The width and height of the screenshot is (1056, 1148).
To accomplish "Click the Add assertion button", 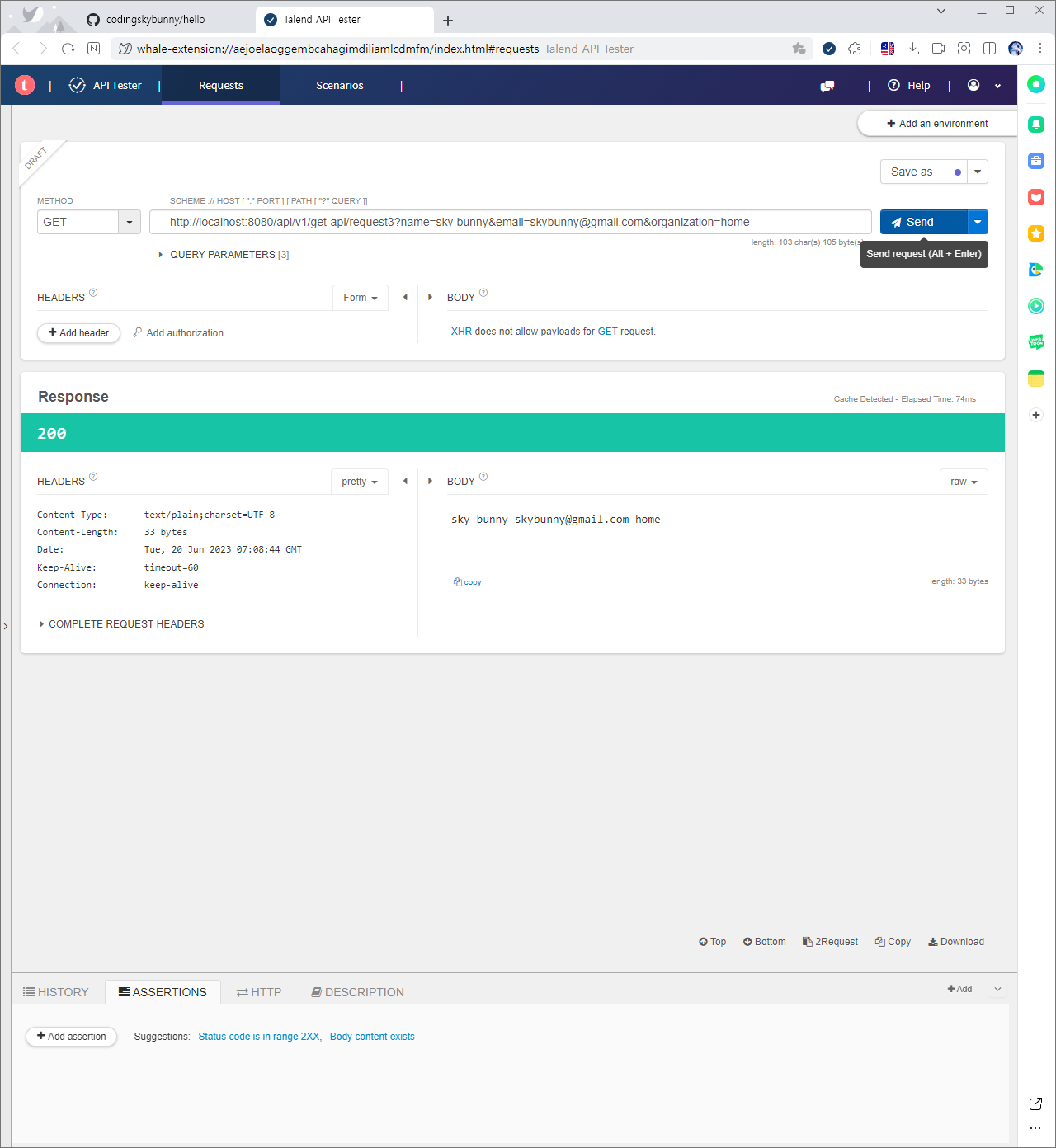I will [72, 1037].
